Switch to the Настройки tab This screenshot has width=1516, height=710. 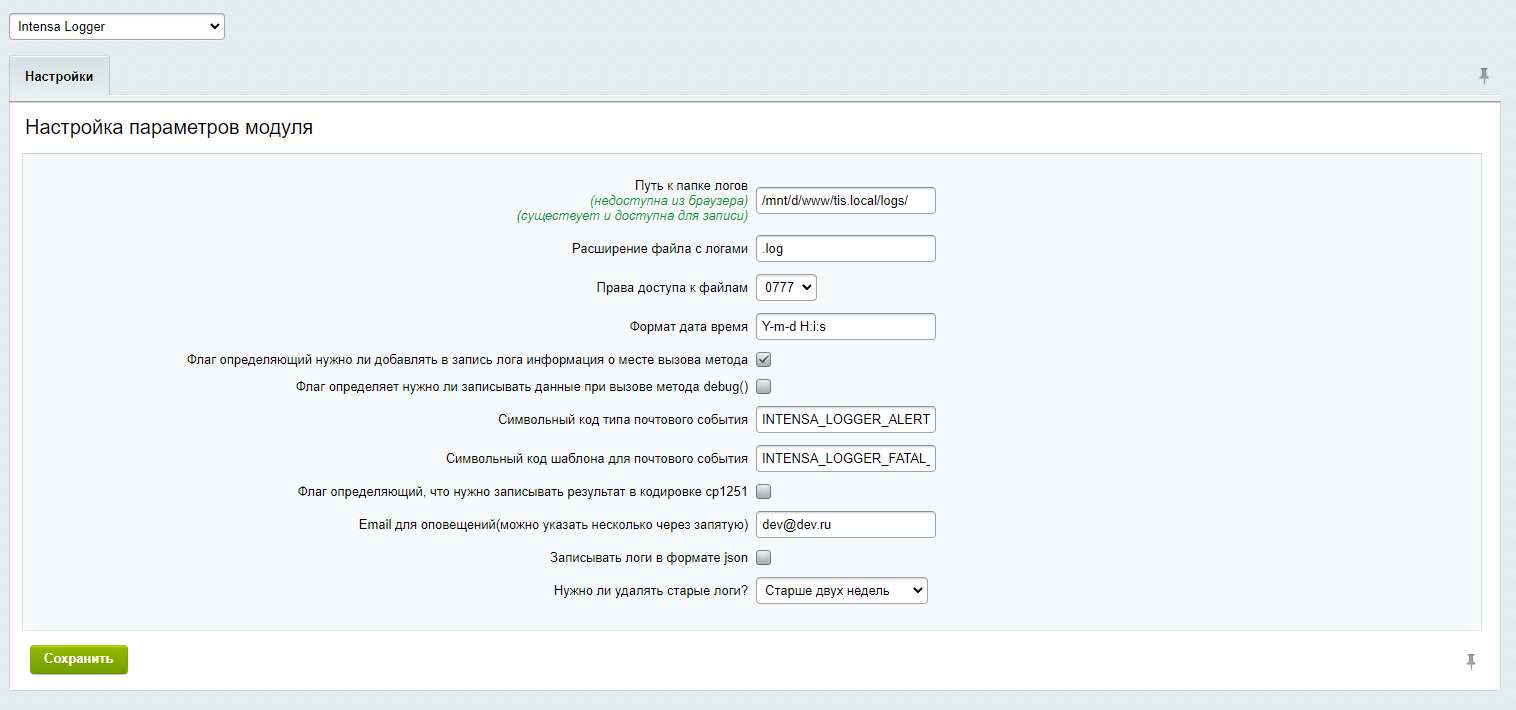point(59,77)
